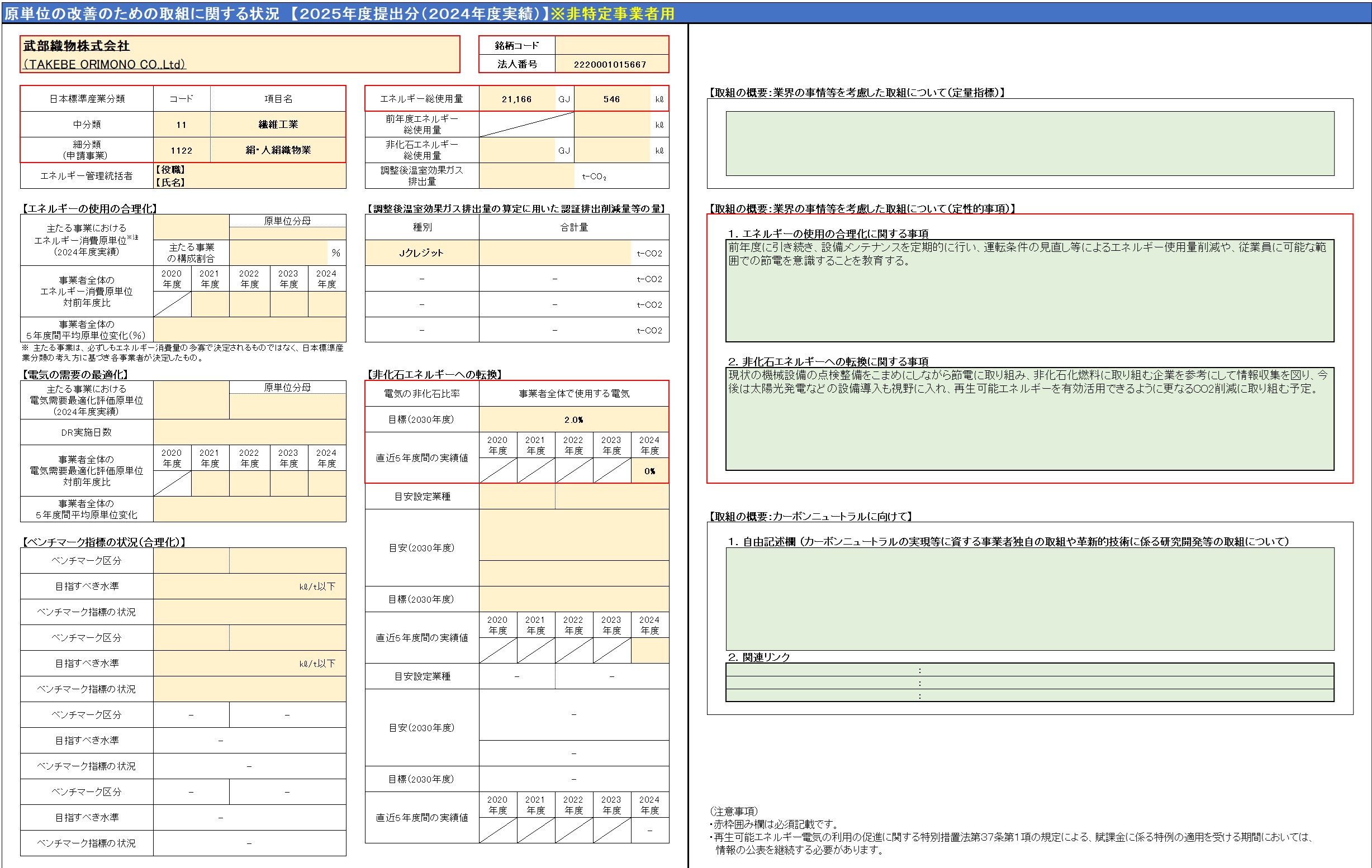Click the 絹・人絹織物業 item name cell

[278, 150]
